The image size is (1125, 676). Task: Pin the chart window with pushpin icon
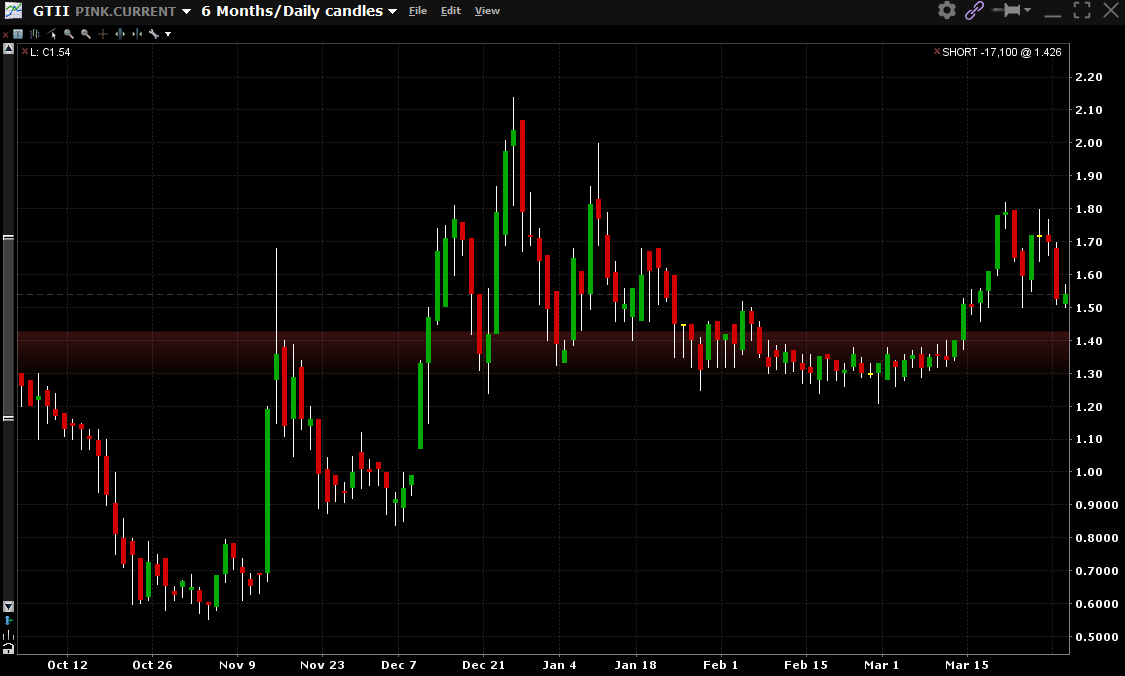click(x=1007, y=10)
